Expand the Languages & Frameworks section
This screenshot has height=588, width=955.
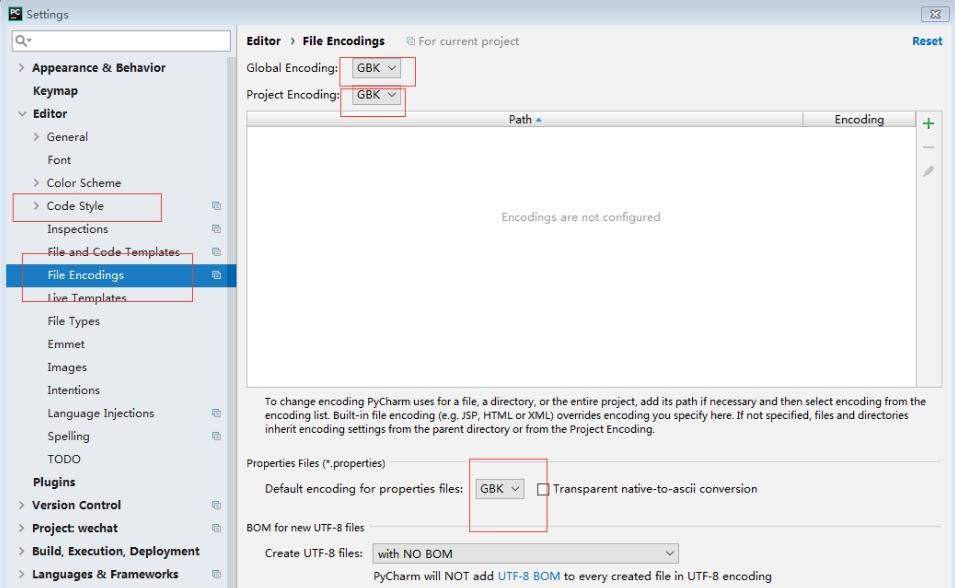(21, 574)
